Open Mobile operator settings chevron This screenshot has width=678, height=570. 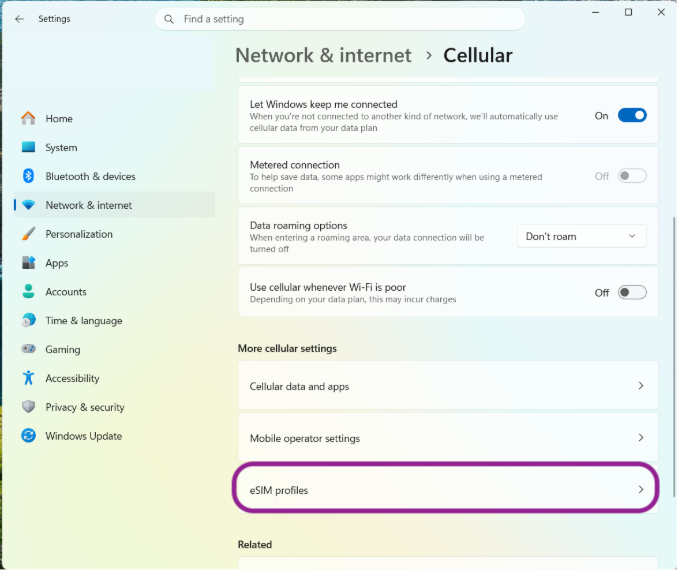tap(641, 438)
